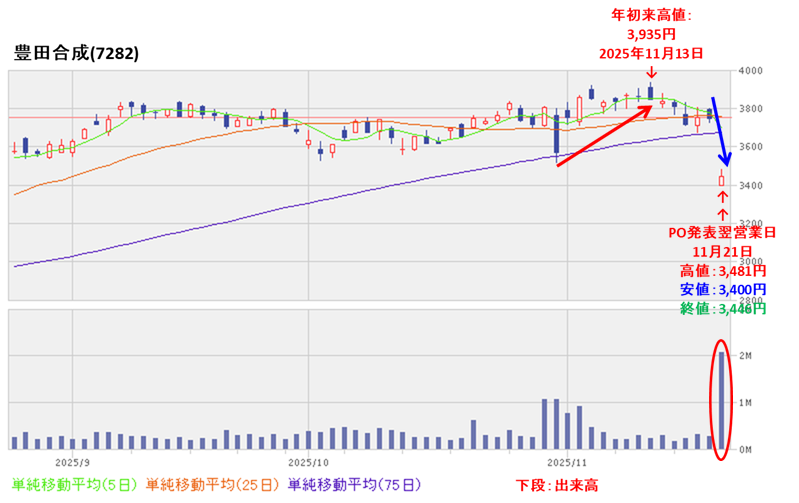Select the 単純移動平均(75日) legend entry
The height and width of the screenshot is (503, 799).
(x=357, y=485)
